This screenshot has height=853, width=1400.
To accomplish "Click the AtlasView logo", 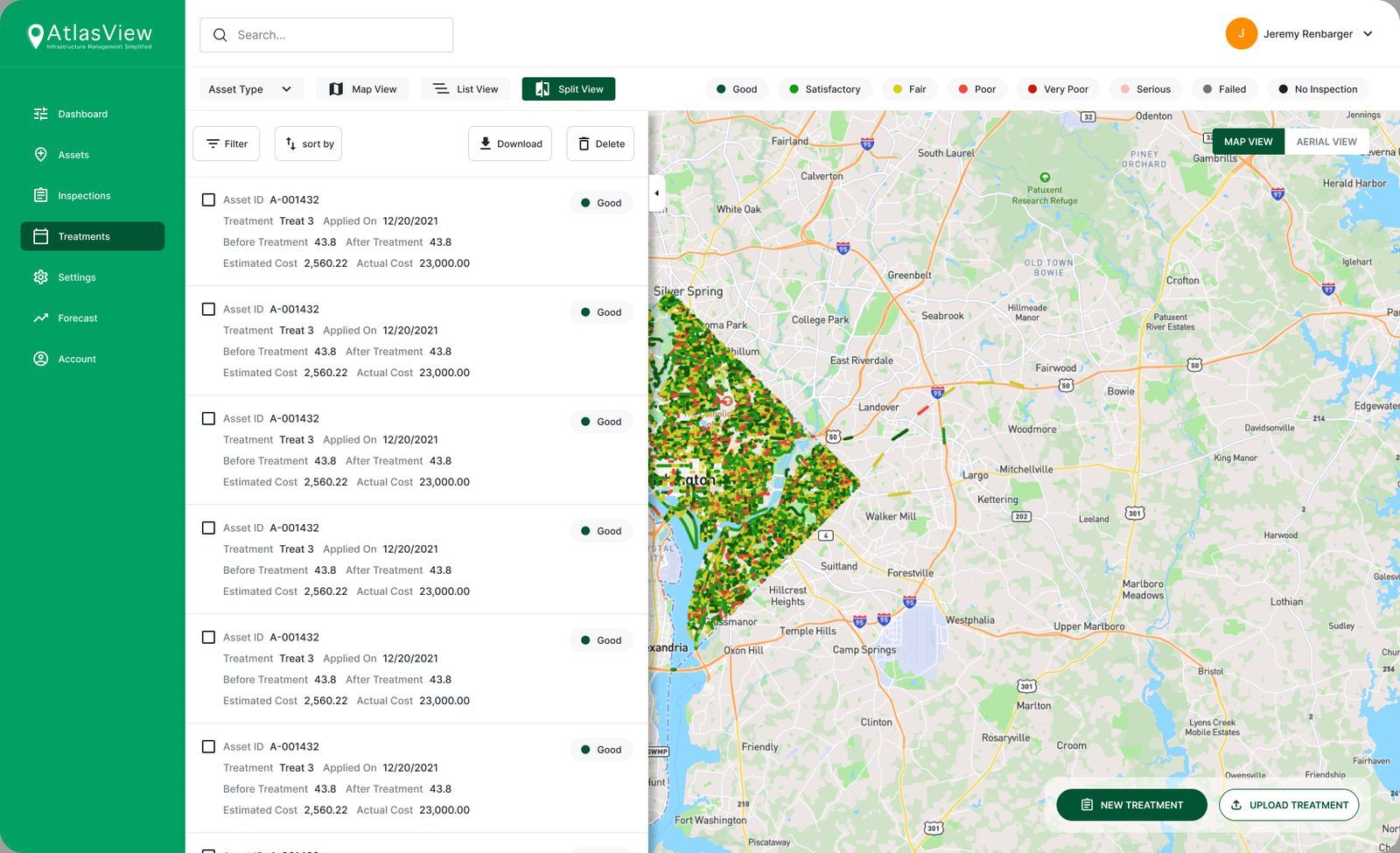I will [90, 35].
